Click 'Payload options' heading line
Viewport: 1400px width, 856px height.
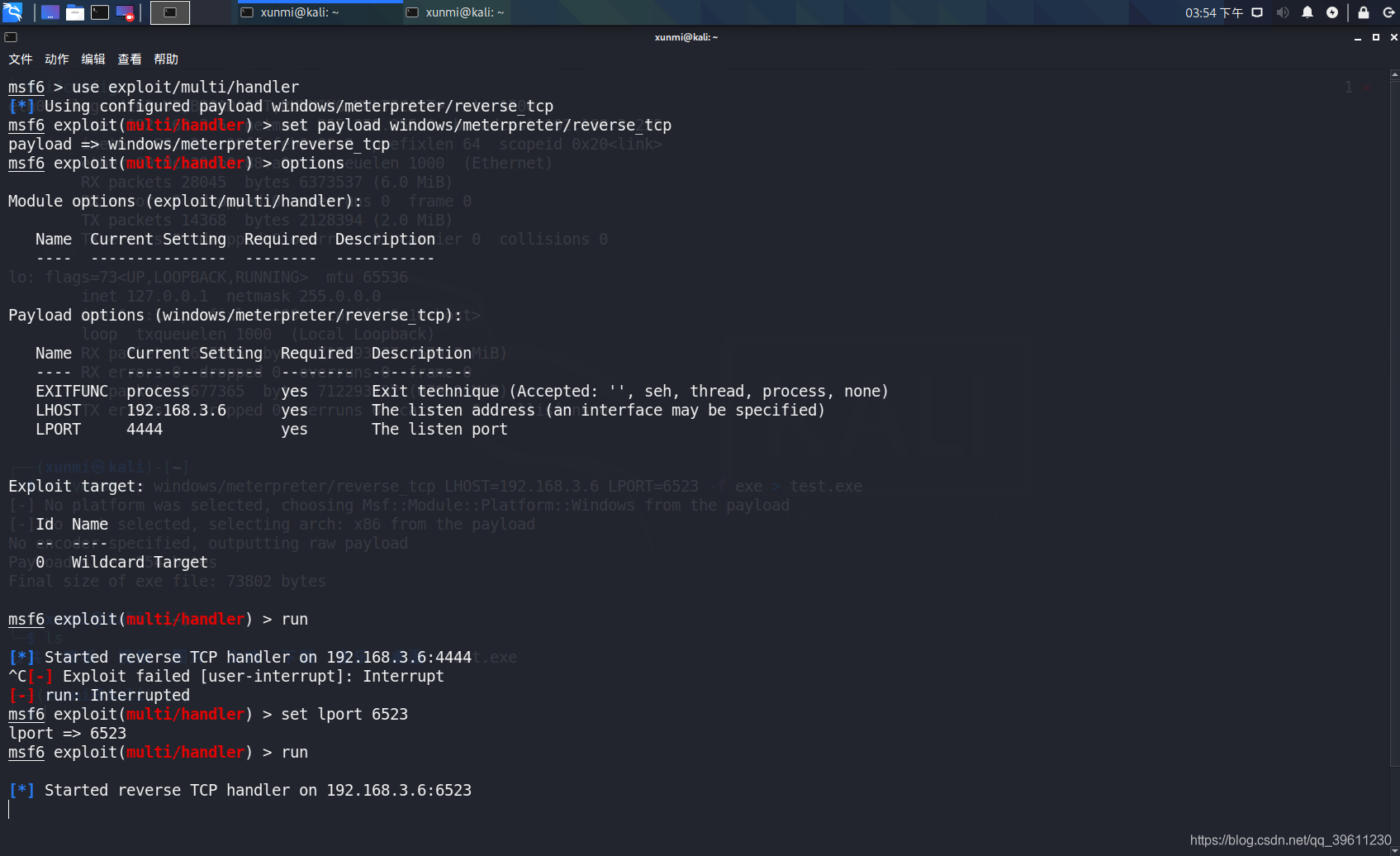pyautogui.click(x=235, y=315)
